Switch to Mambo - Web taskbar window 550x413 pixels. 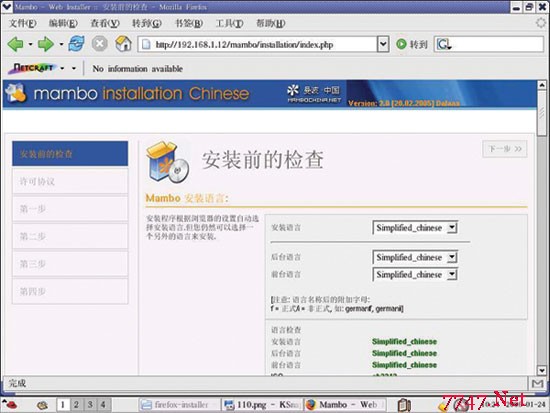(344, 405)
